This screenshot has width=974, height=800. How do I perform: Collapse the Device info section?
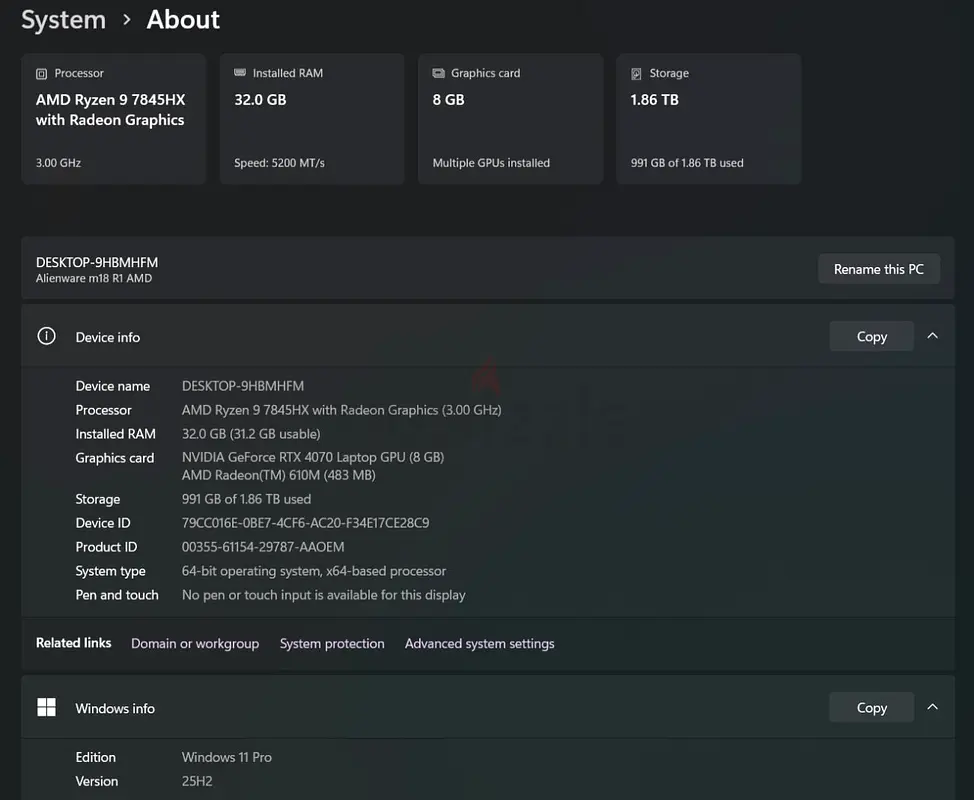[932, 336]
